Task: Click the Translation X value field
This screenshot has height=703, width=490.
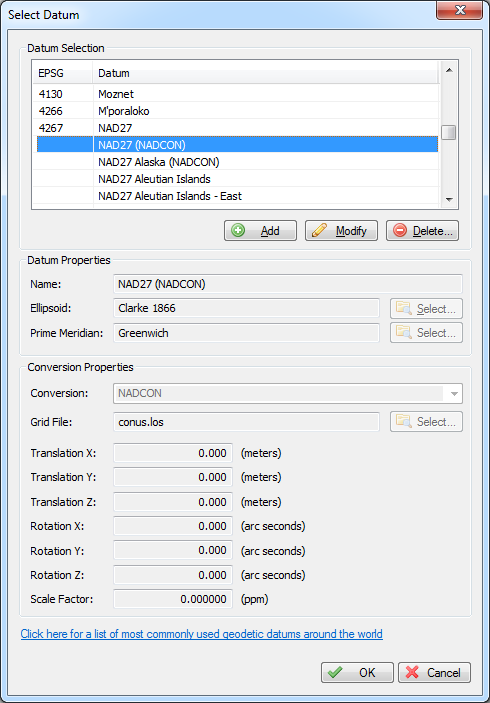Action: coord(173,453)
